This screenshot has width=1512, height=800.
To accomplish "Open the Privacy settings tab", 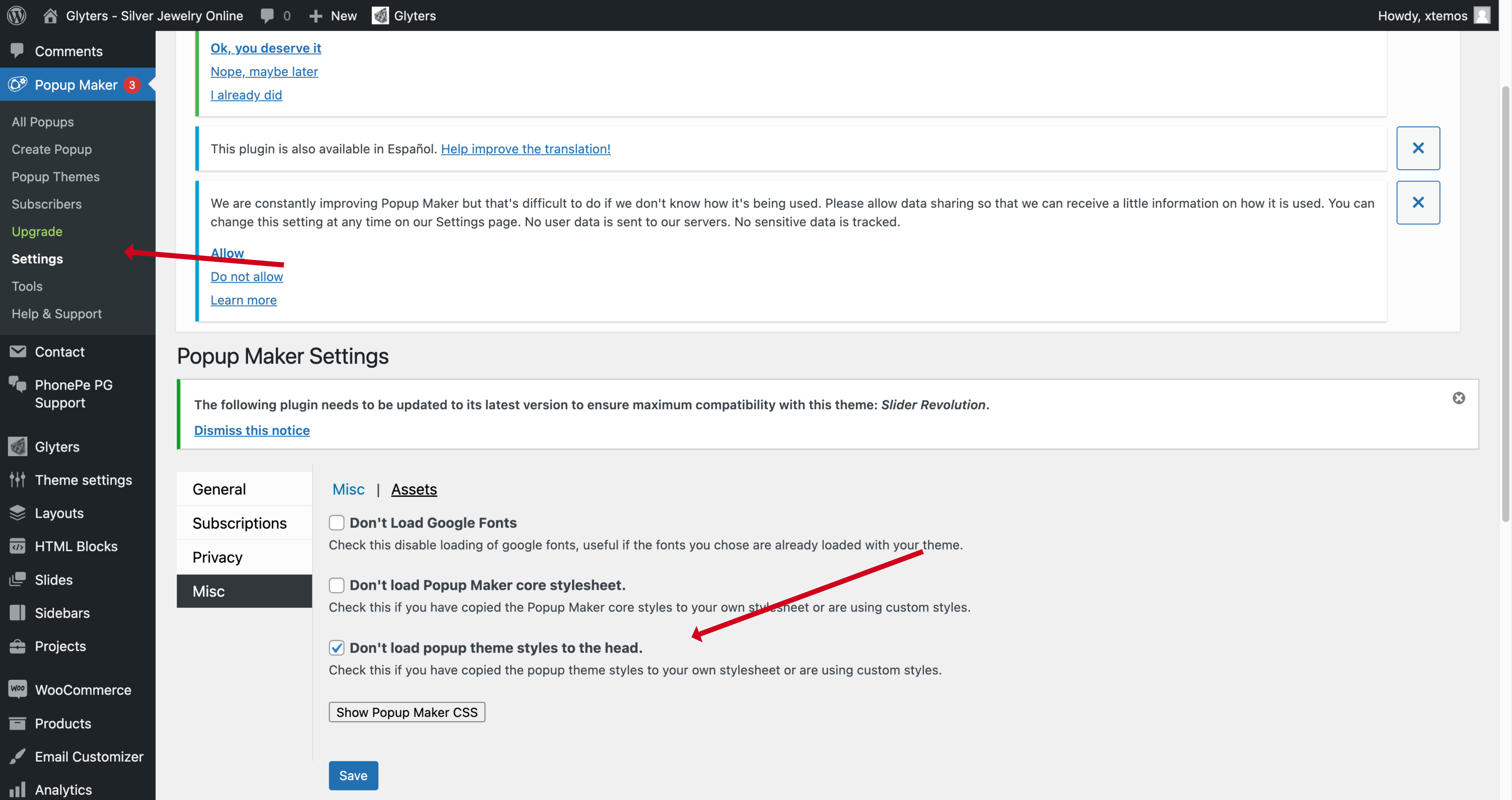I will pos(244,557).
